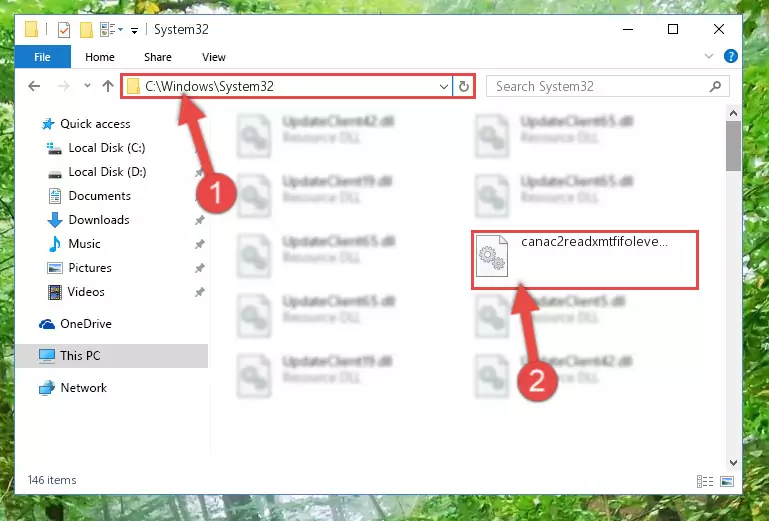Viewport: 769px width, 521px height.
Task: Open the Customize Quick Access Toolbar dropdown
Action: (x=134, y=30)
